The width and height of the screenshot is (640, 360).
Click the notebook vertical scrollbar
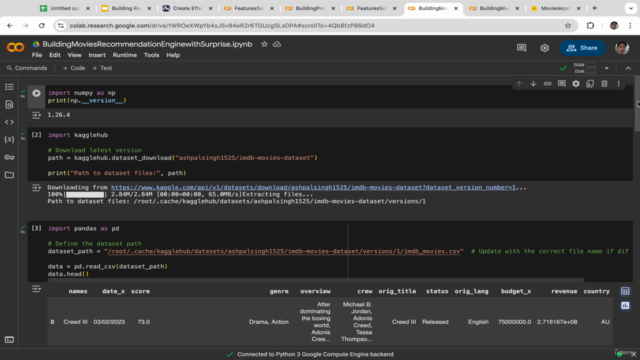[x=637, y=104]
